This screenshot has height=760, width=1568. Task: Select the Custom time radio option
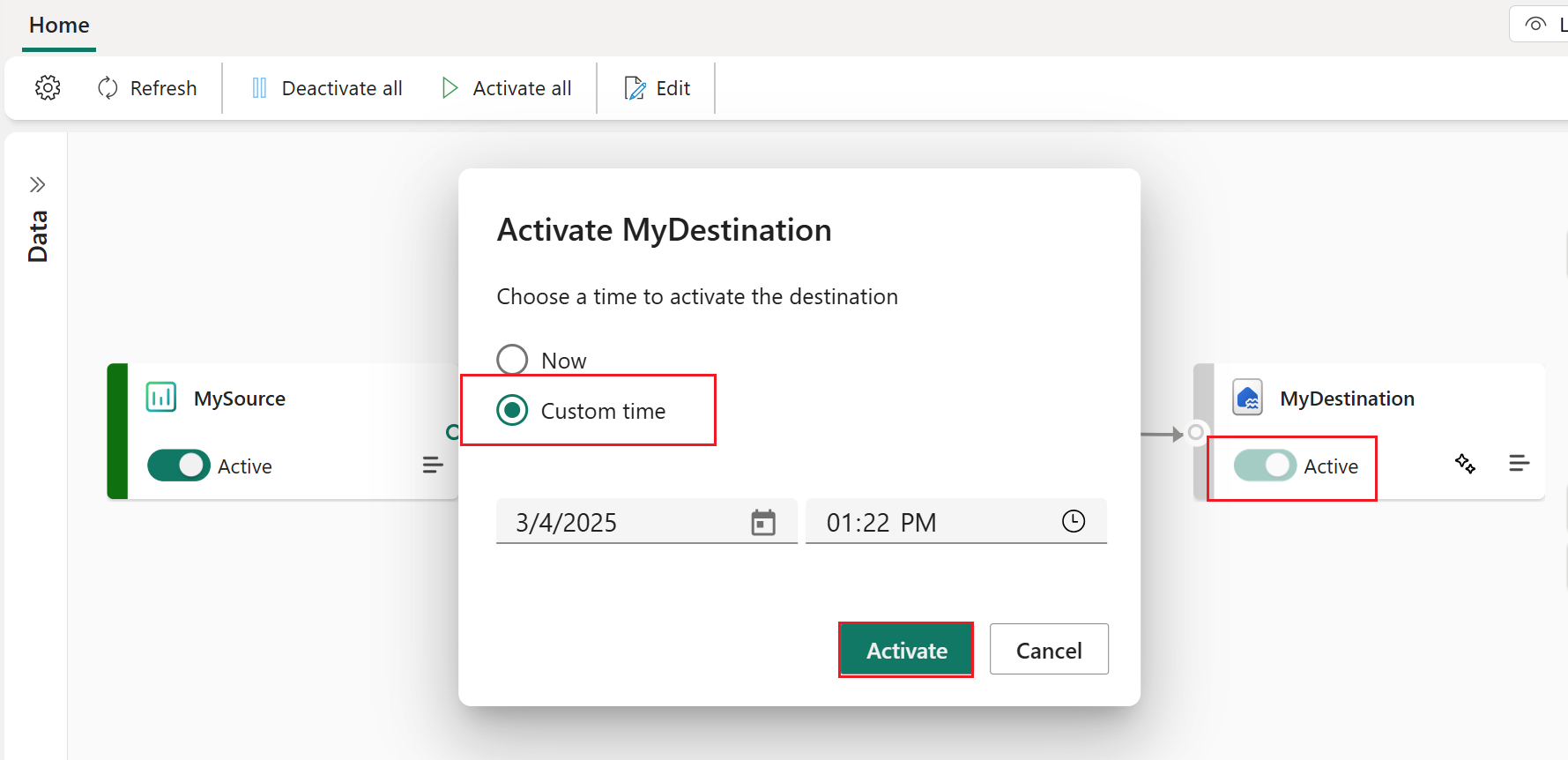512,410
